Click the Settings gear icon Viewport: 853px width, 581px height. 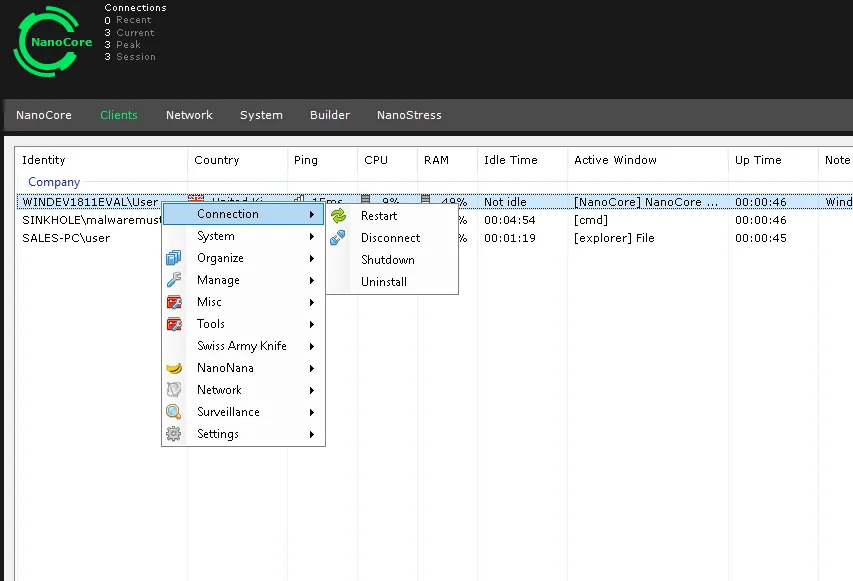[x=174, y=434]
